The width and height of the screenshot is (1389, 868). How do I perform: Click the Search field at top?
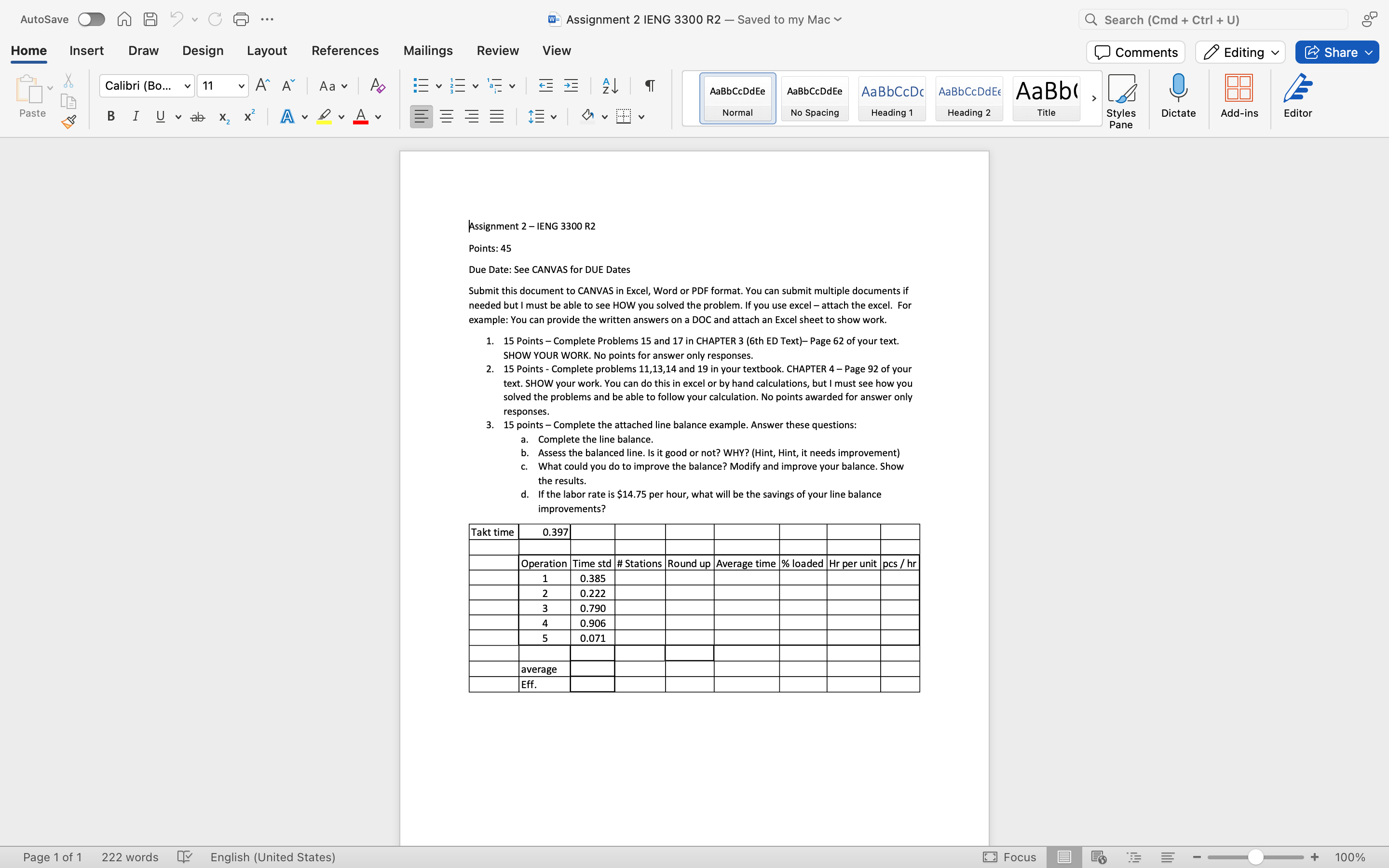point(1211,19)
